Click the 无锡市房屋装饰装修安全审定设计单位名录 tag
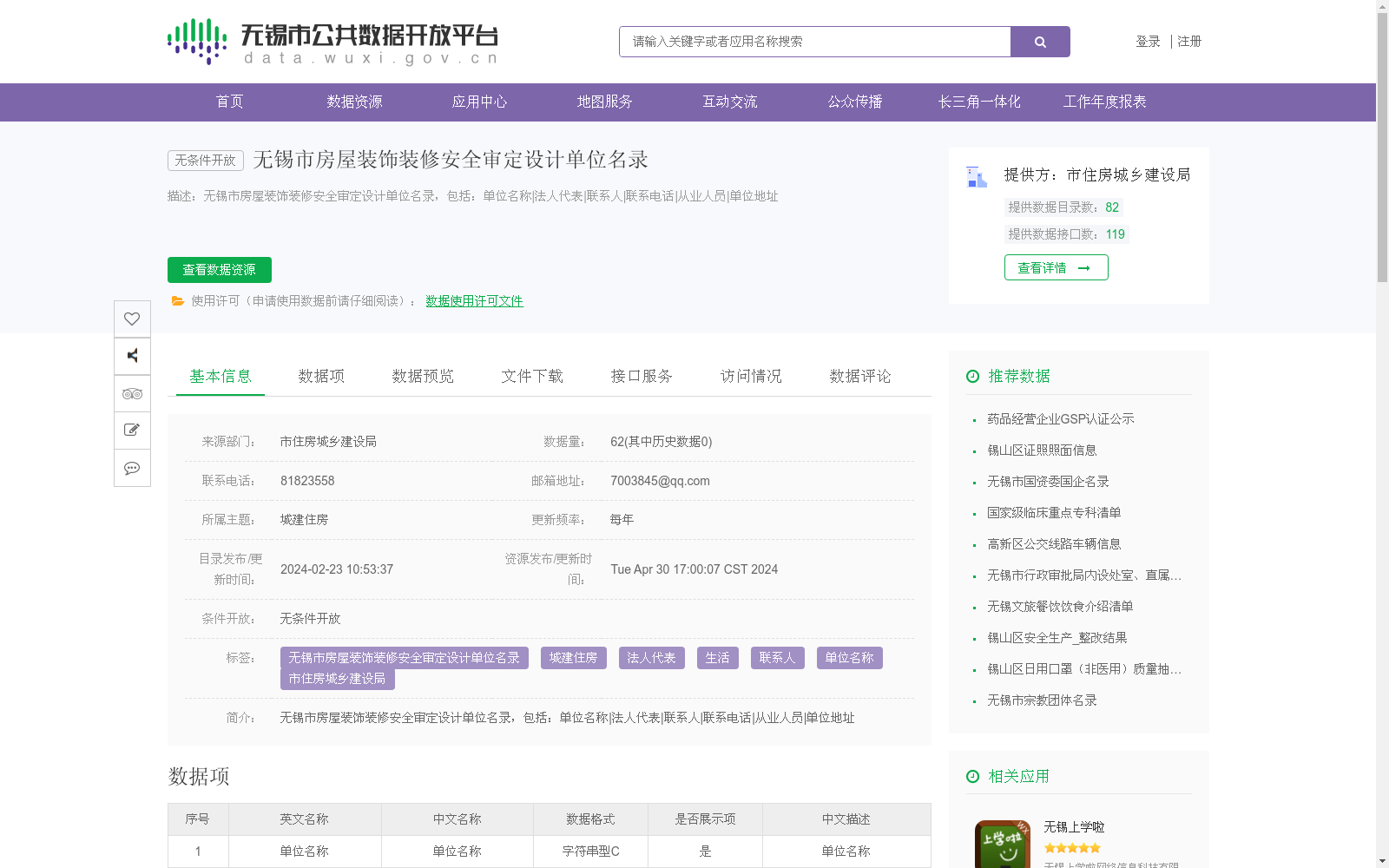Image resolution: width=1389 pixels, height=868 pixels. [405, 658]
